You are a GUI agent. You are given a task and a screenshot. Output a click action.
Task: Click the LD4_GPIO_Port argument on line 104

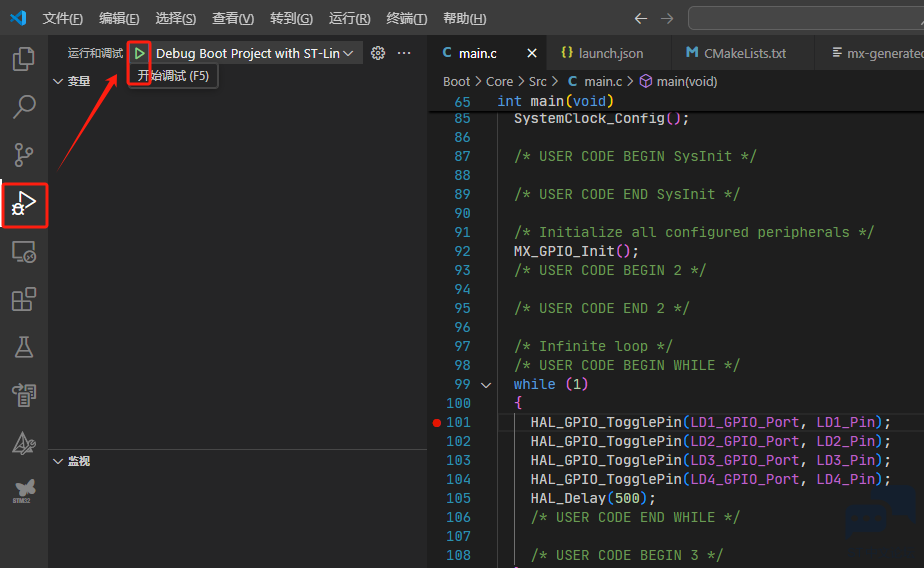745,480
